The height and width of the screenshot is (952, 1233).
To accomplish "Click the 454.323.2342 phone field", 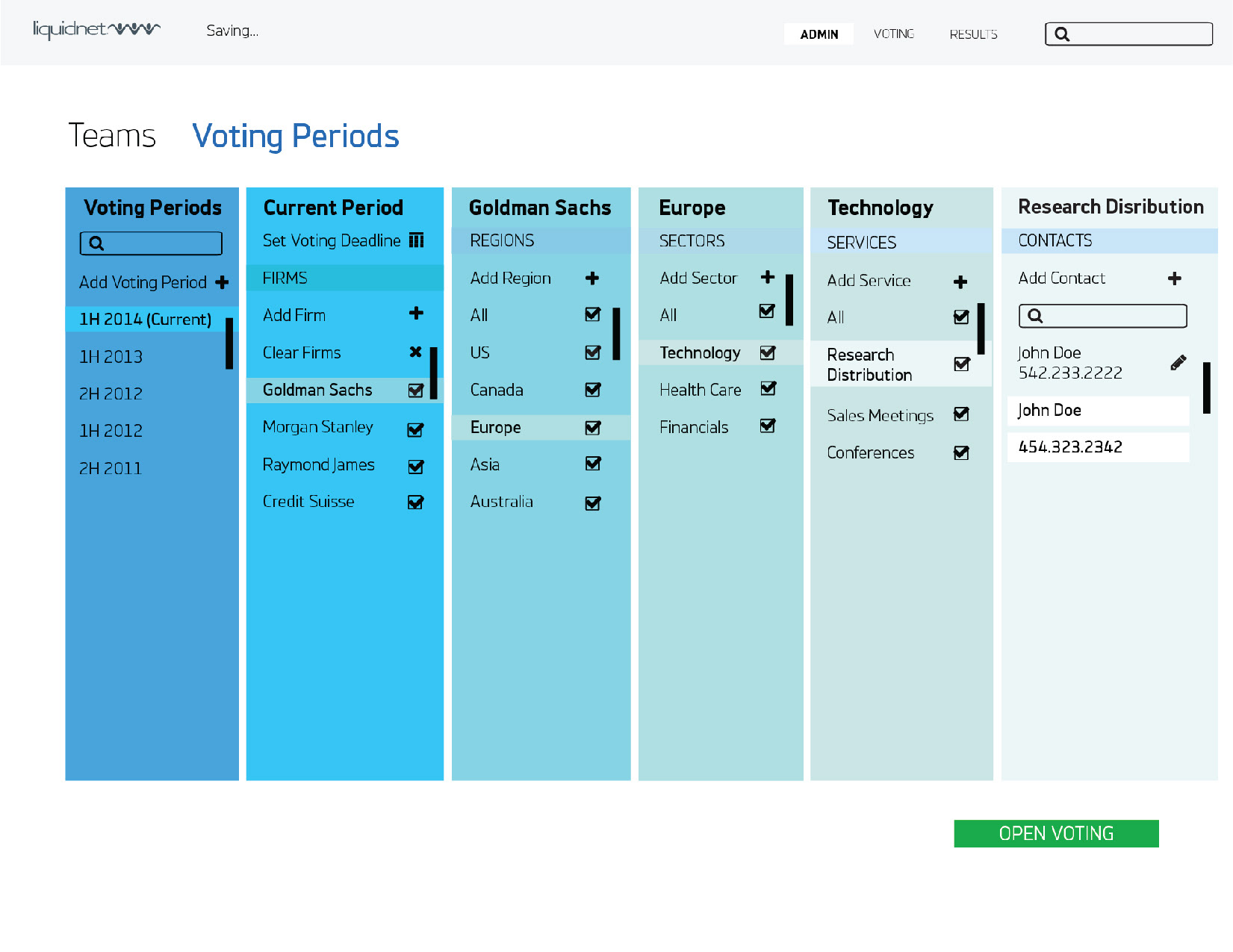I will (x=1098, y=447).
